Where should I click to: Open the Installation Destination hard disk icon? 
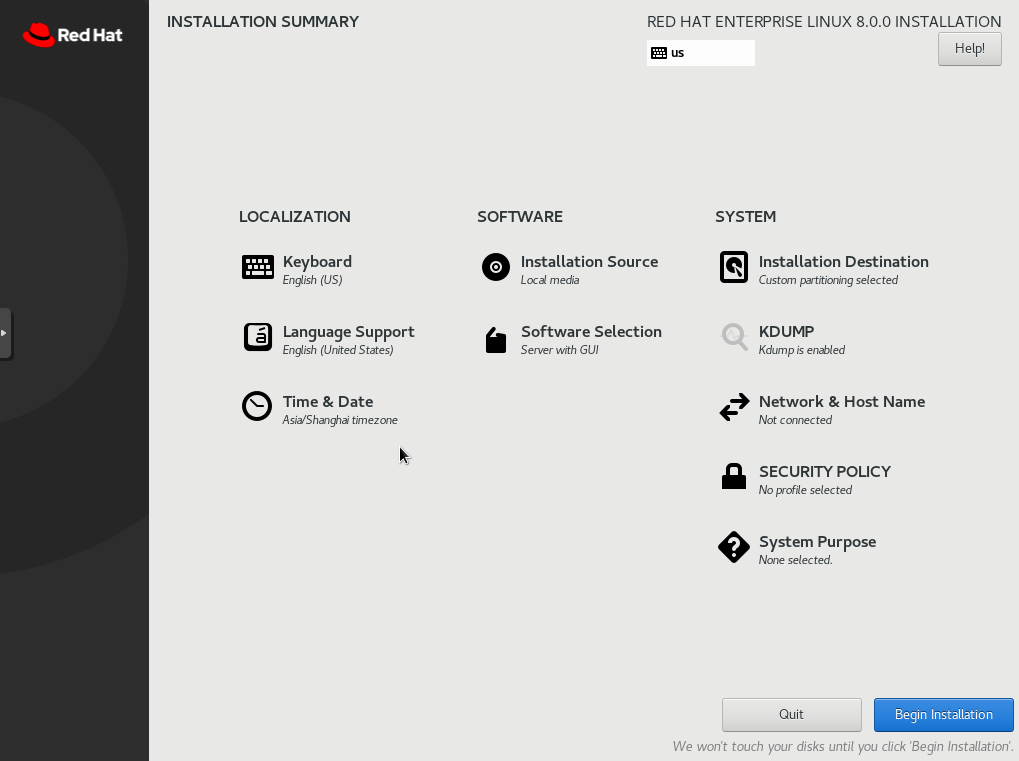click(x=734, y=267)
